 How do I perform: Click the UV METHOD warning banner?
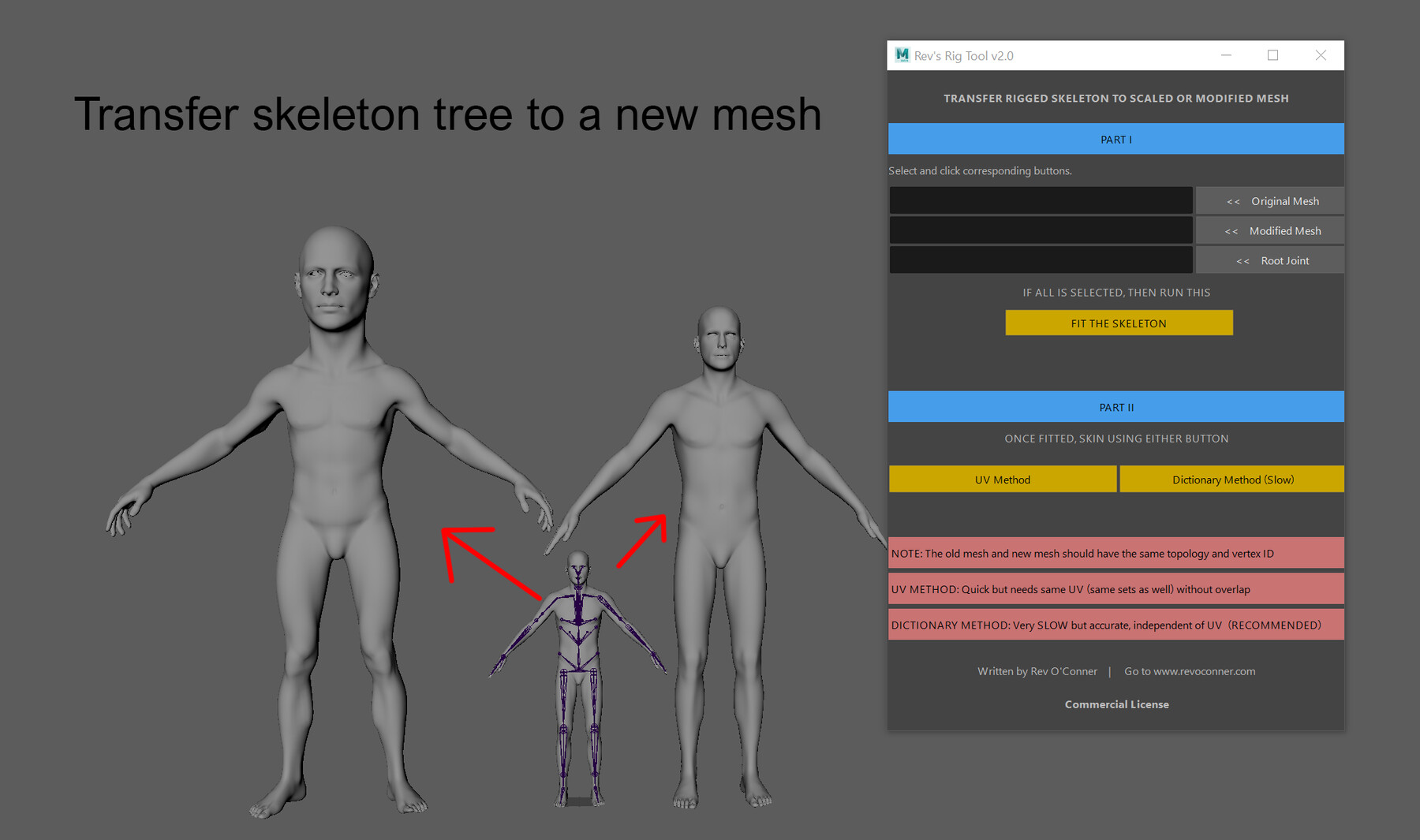point(1115,588)
